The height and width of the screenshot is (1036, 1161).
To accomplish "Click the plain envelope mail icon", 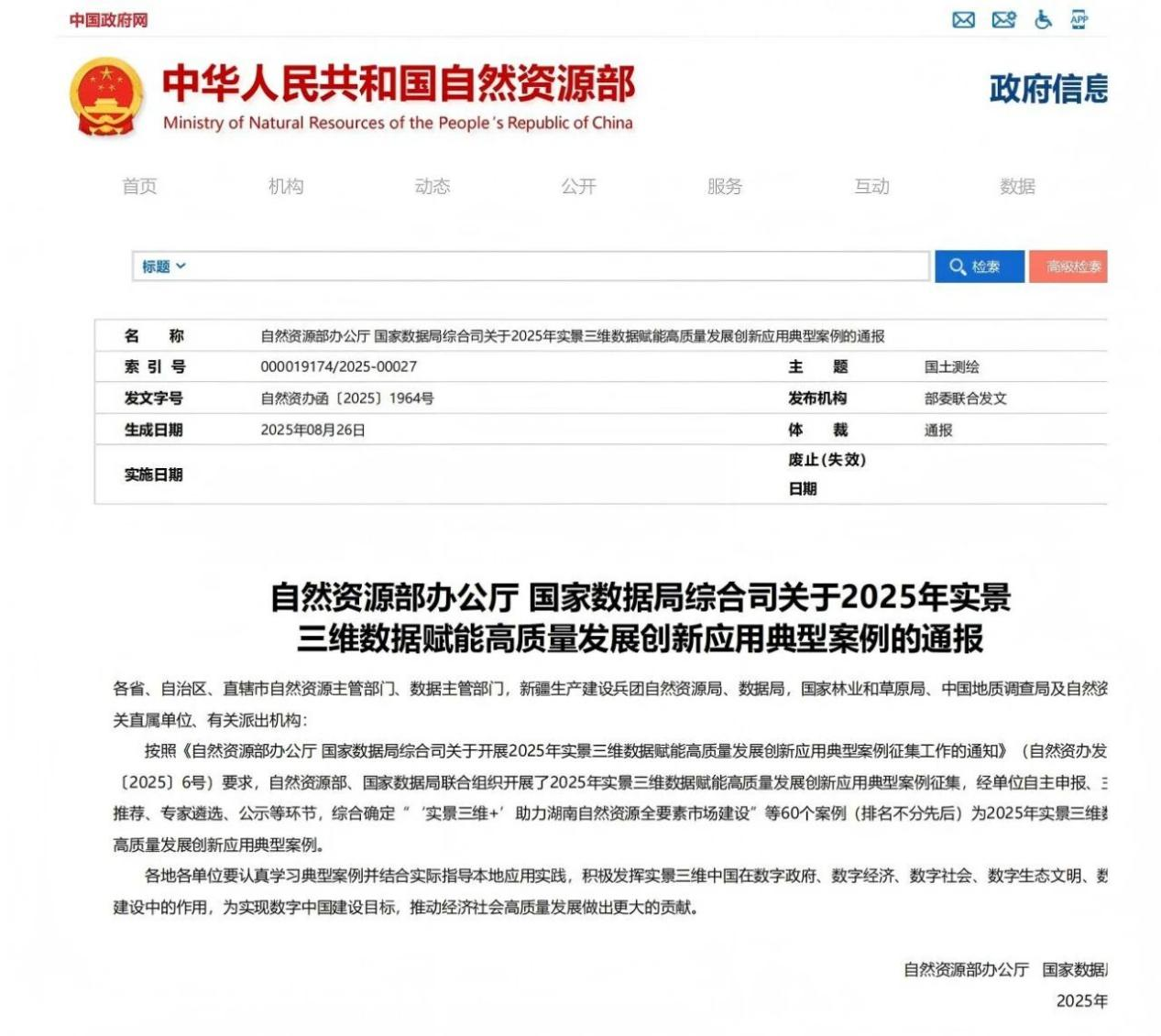I will tap(963, 19).
